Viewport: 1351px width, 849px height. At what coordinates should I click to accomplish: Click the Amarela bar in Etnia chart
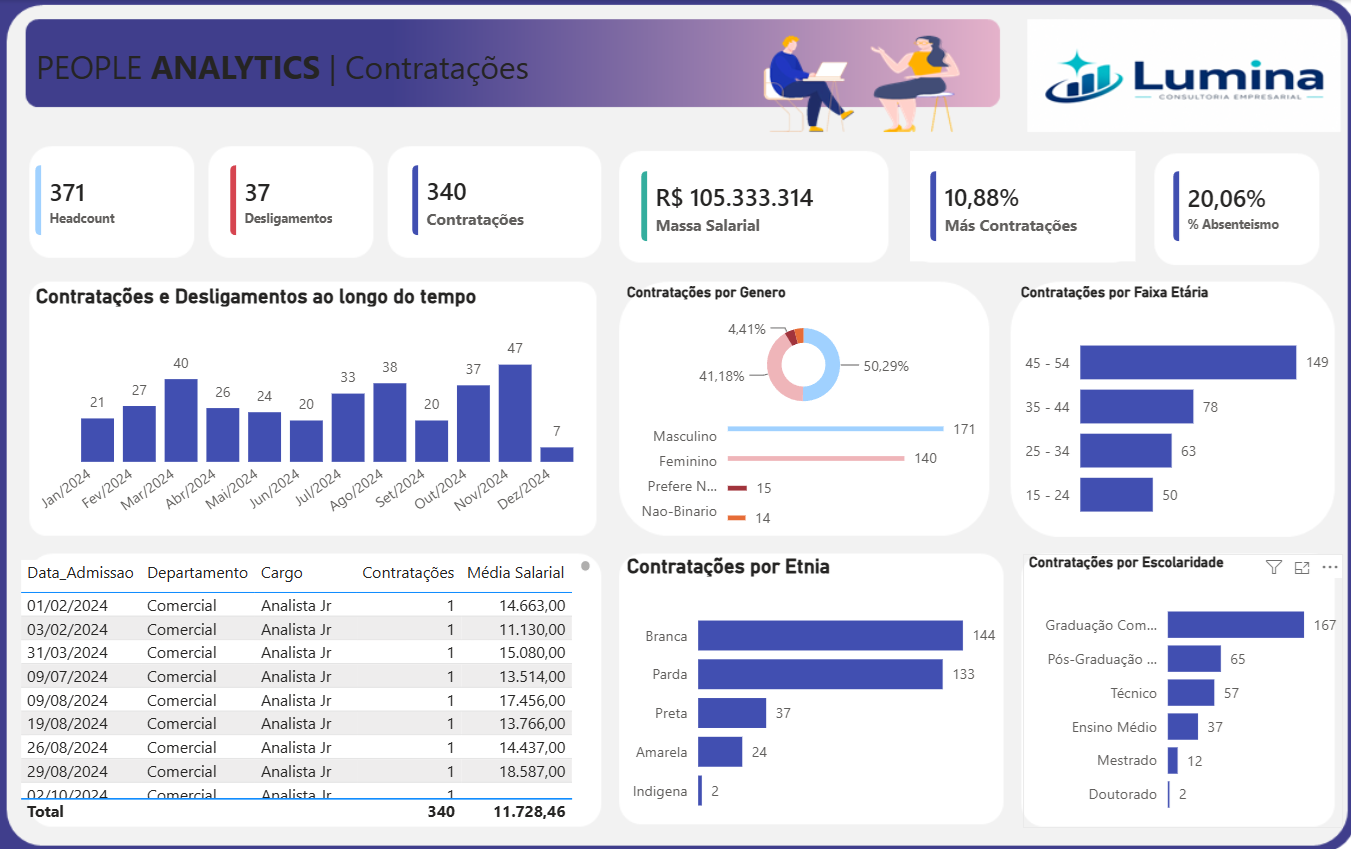coord(720,751)
